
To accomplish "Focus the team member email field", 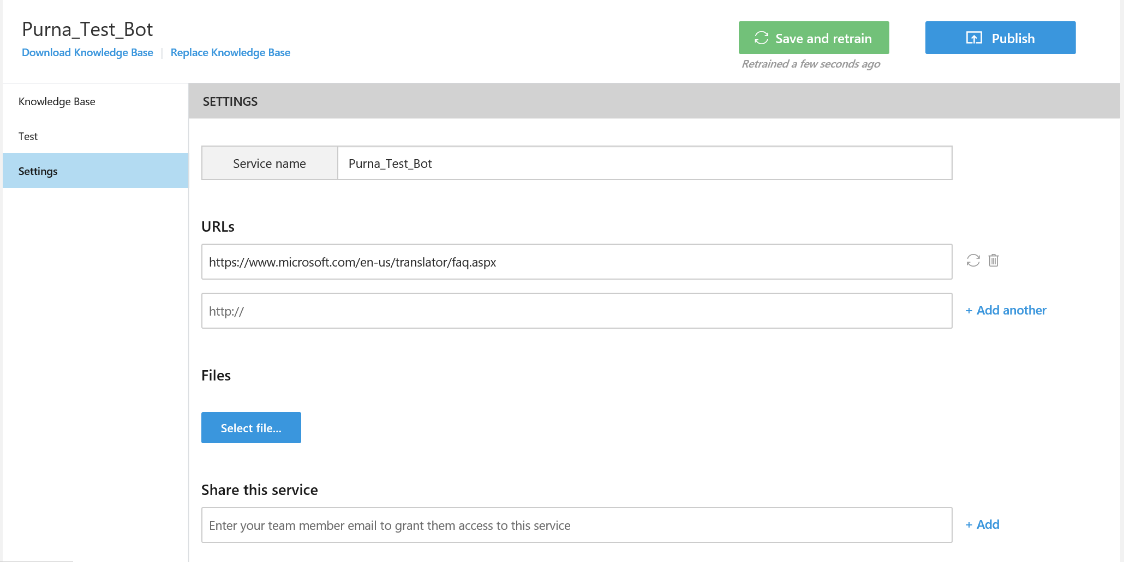I will (x=576, y=525).
